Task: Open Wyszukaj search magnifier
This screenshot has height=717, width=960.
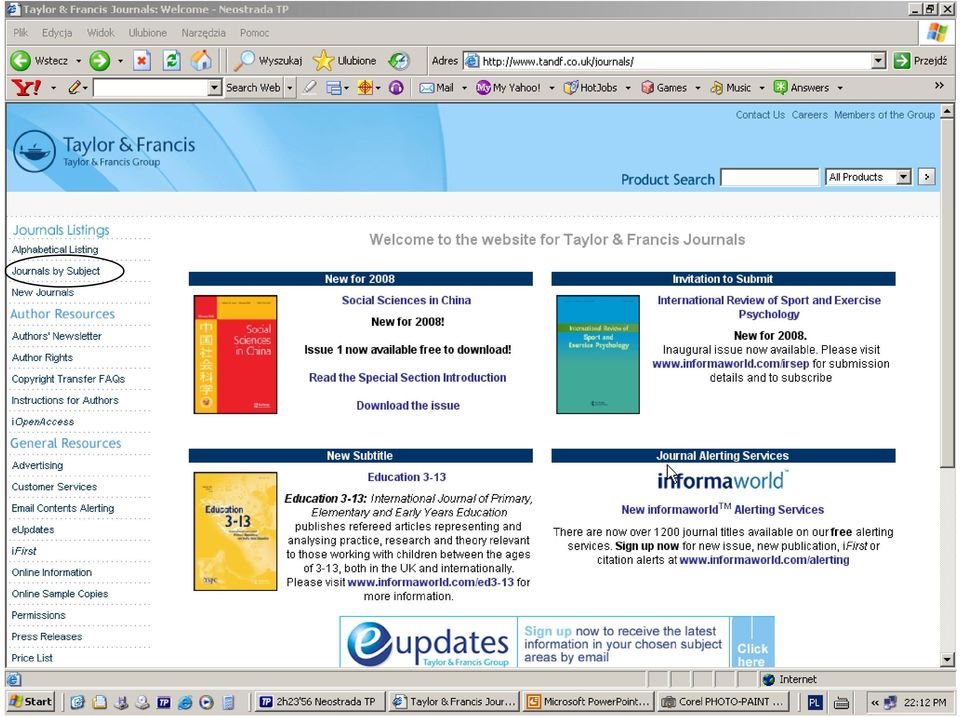Action: 244,61
